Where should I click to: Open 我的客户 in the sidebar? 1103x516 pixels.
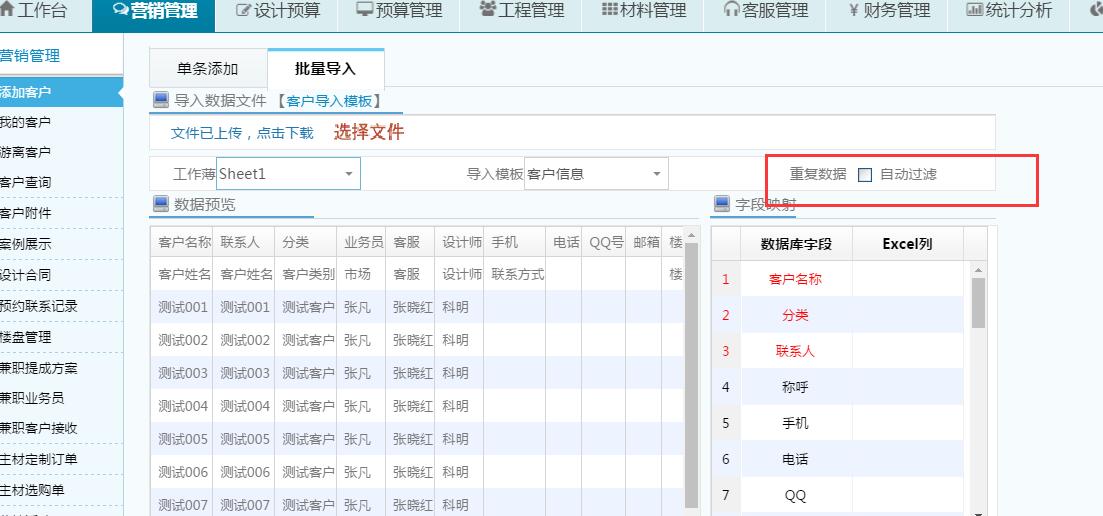[x=26, y=122]
